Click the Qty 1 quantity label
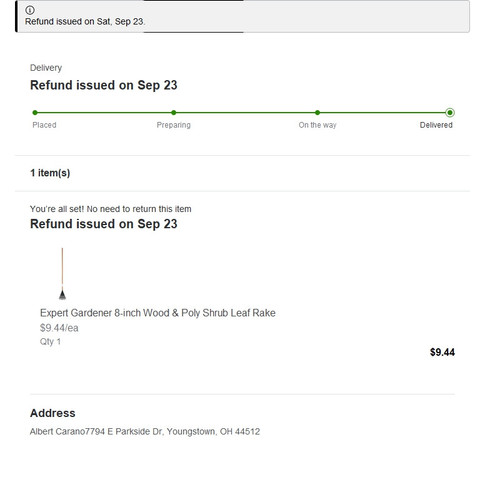 [x=50, y=342]
